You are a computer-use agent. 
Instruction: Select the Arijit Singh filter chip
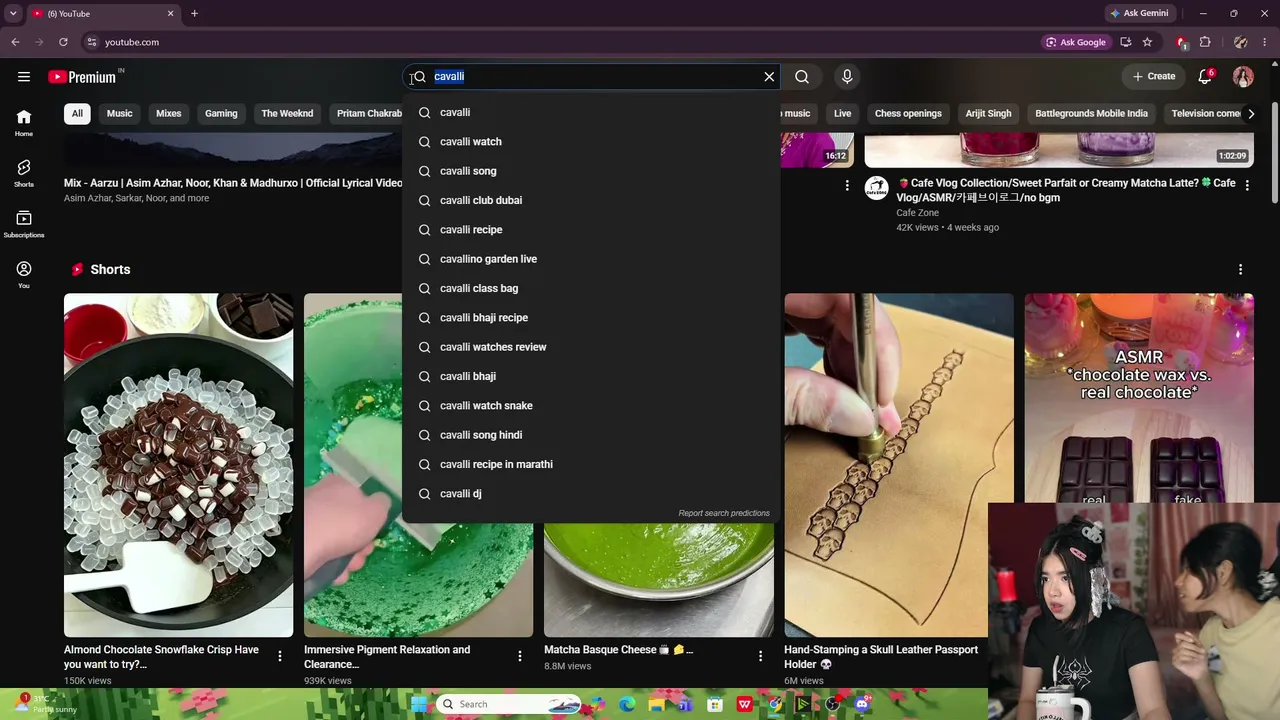[988, 113]
